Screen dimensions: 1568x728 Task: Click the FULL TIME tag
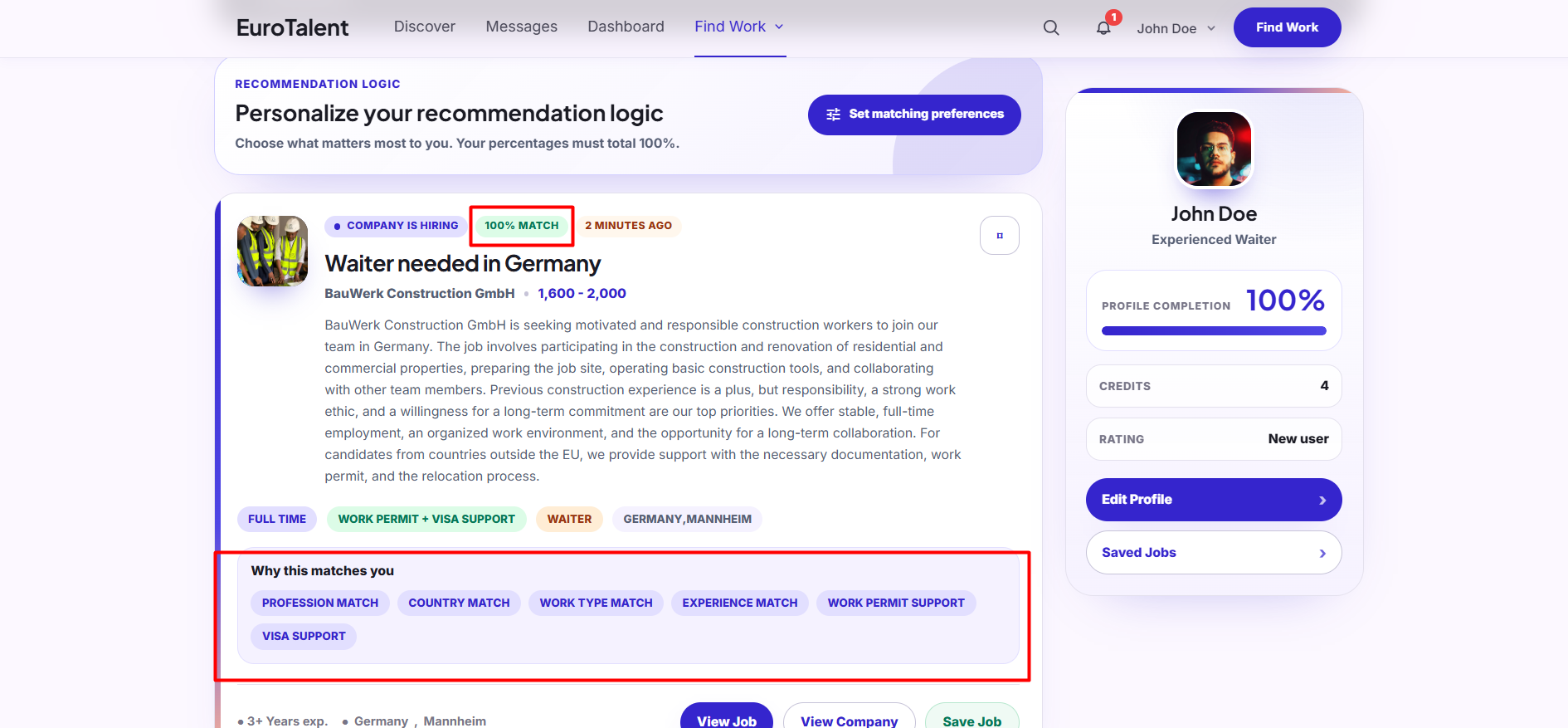point(277,519)
